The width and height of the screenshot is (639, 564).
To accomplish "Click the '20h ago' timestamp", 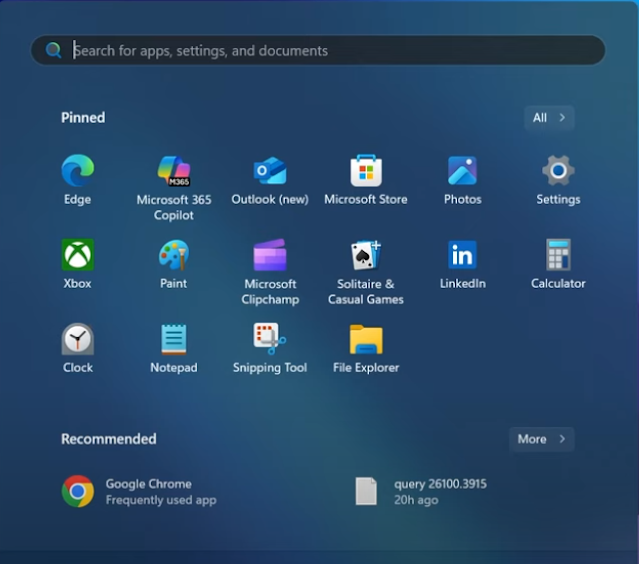I will coord(416,500).
